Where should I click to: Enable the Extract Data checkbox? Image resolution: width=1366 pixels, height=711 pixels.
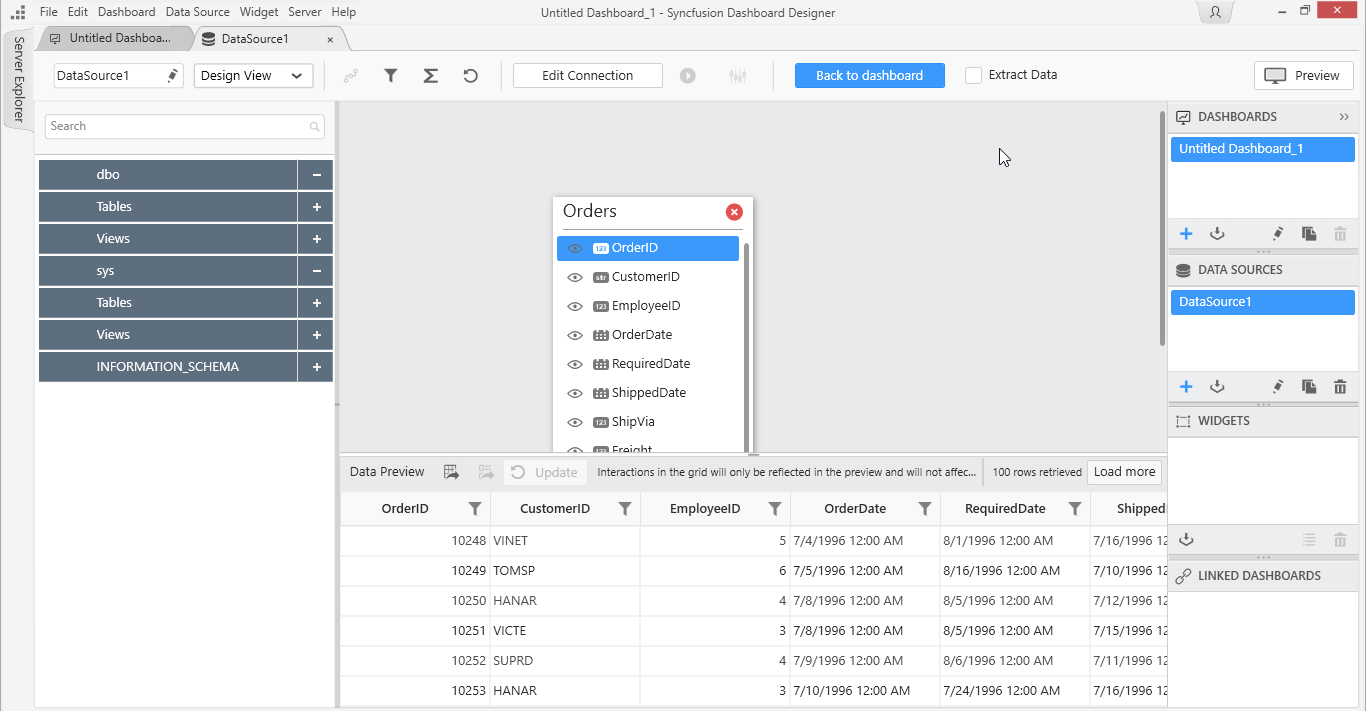[x=973, y=76]
